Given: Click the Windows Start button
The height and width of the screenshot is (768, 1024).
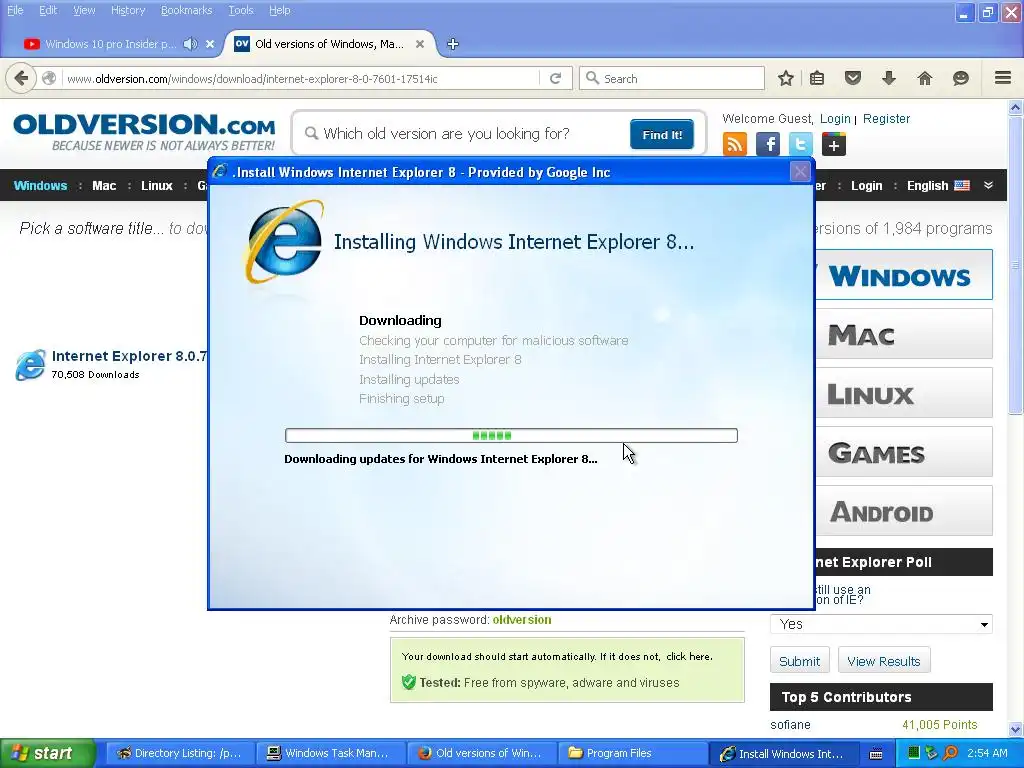Looking at the screenshot, I should coord(47,753).
